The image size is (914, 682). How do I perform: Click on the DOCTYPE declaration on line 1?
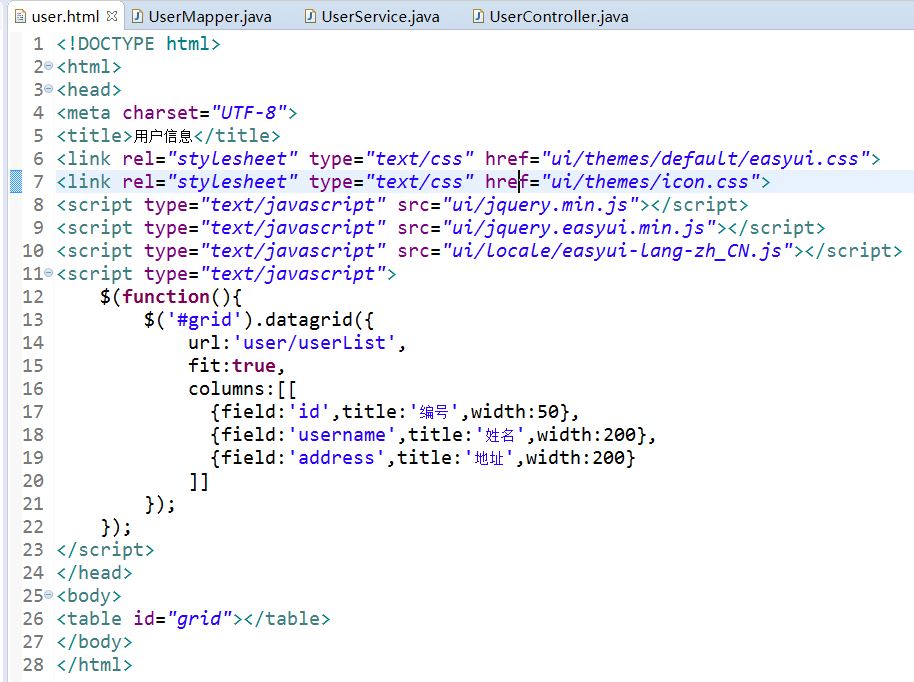tap(139, 44)
